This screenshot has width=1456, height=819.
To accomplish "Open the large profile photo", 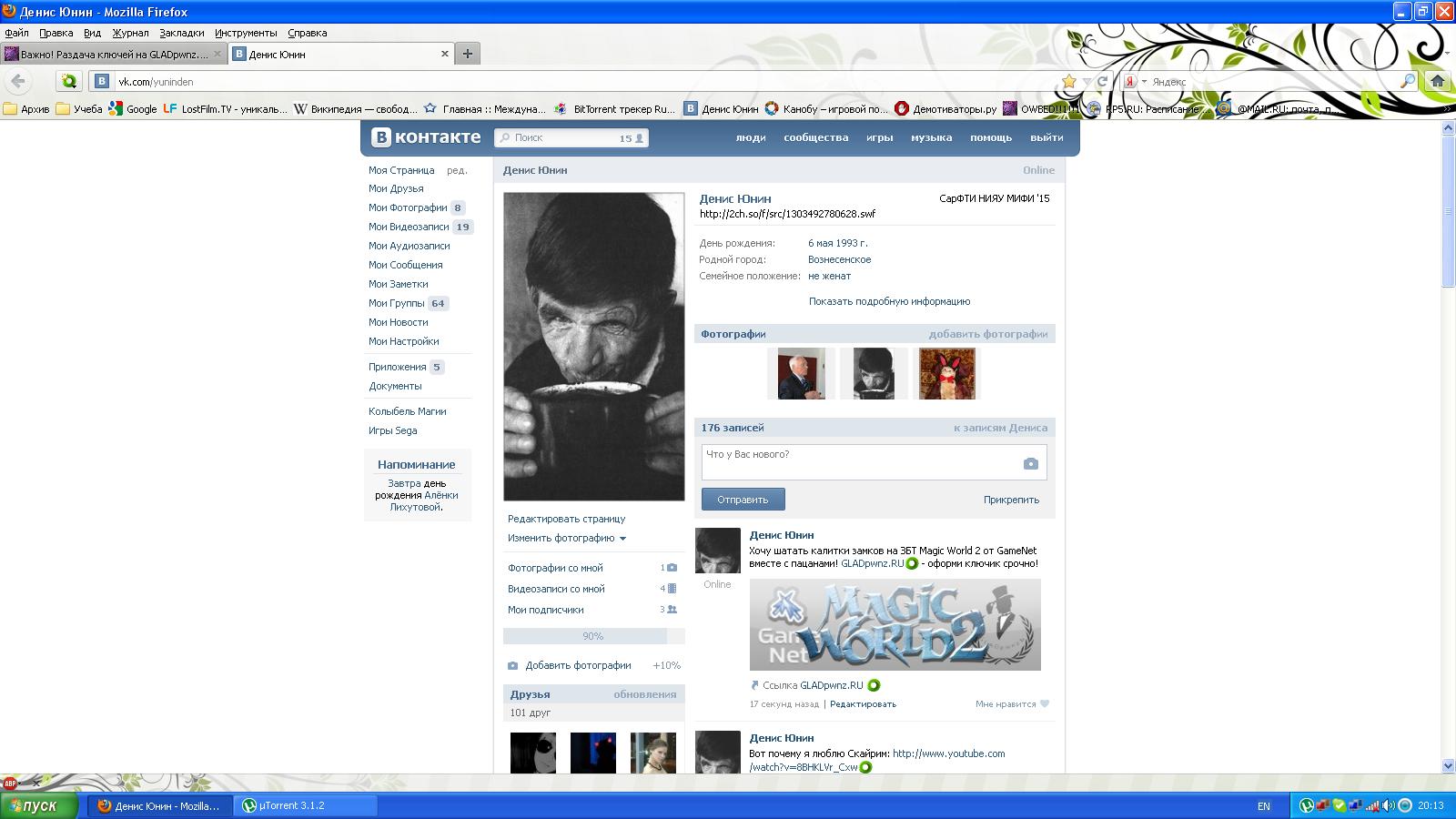I will 593,346.
